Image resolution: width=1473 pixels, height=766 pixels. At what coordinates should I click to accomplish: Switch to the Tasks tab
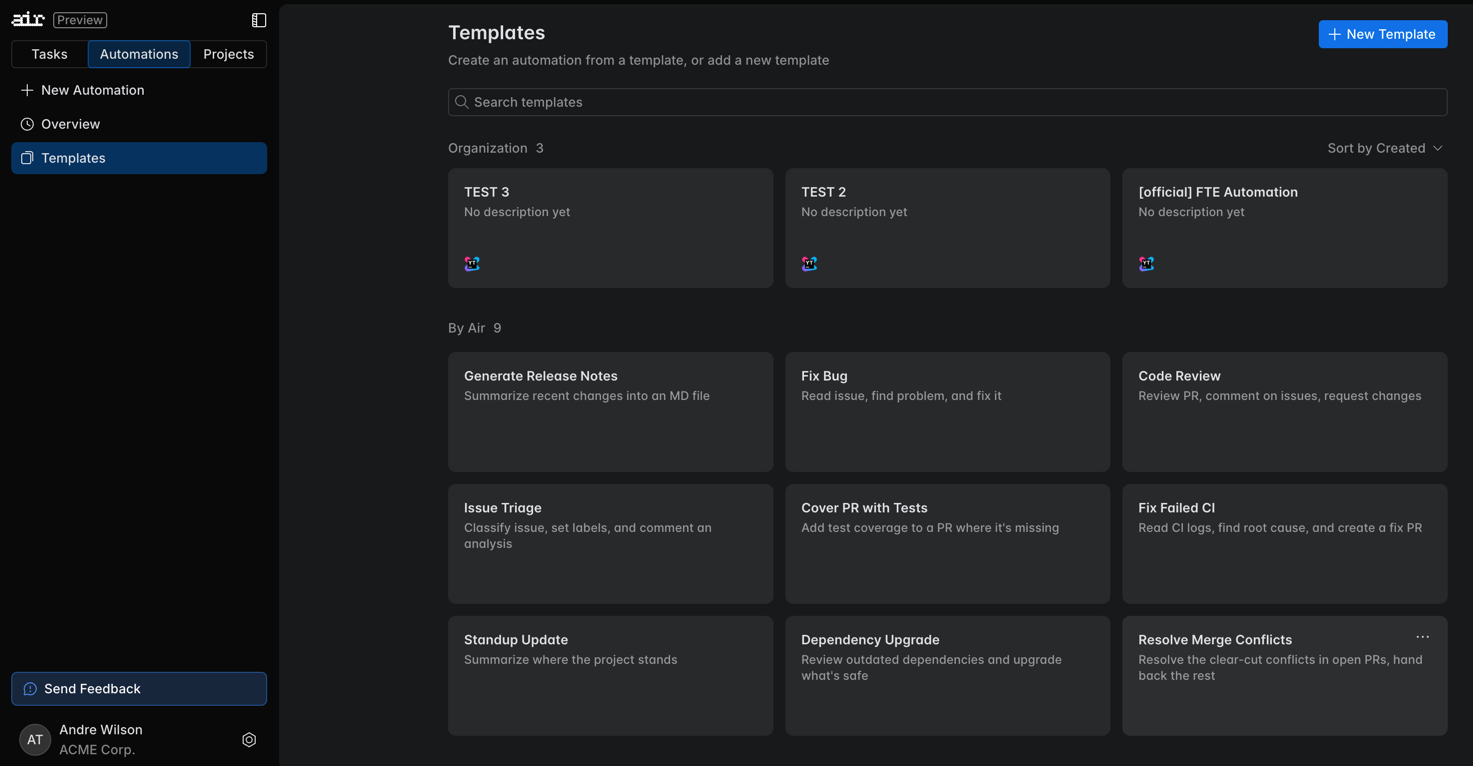(49, 54)
